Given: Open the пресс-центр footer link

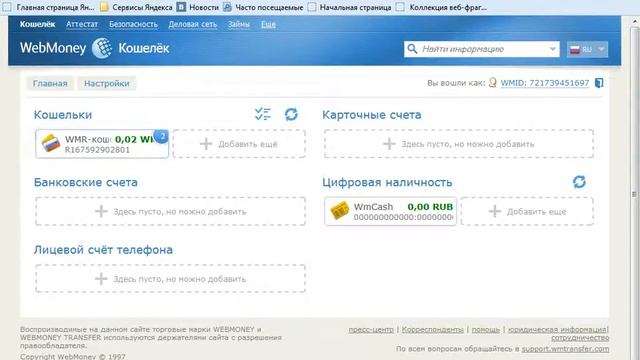Looking at the screenshot, I should (x=371, y=329).
